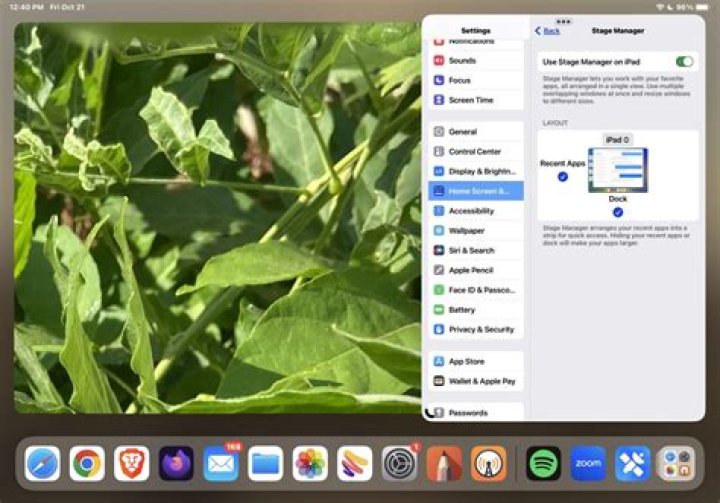The image size is (720, 503).
Task: Open Accessibility settings
Action: coord(476,211)
